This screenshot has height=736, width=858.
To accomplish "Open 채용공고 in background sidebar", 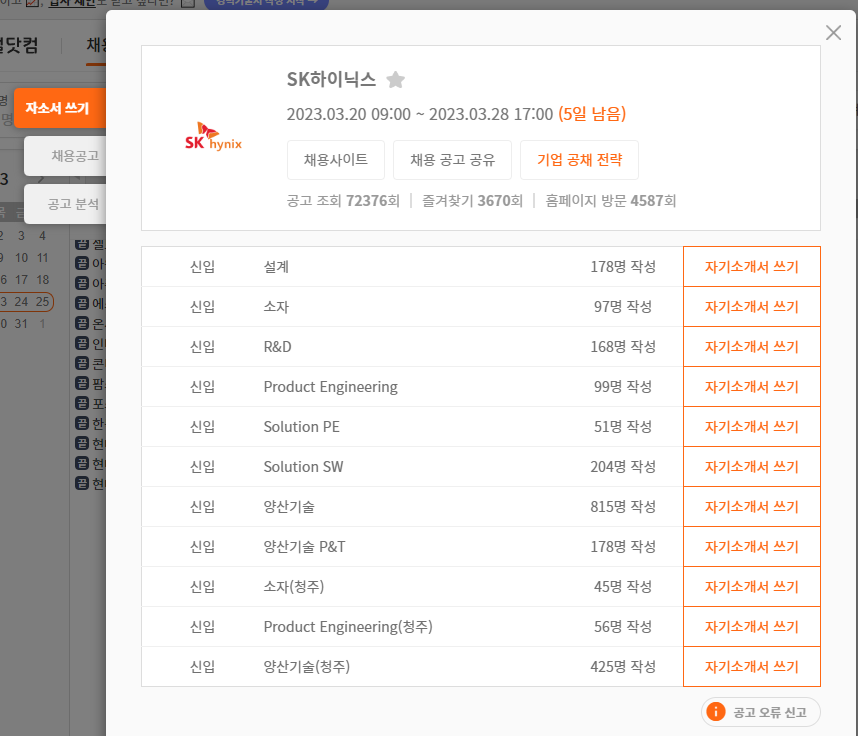I will [66, 156].
